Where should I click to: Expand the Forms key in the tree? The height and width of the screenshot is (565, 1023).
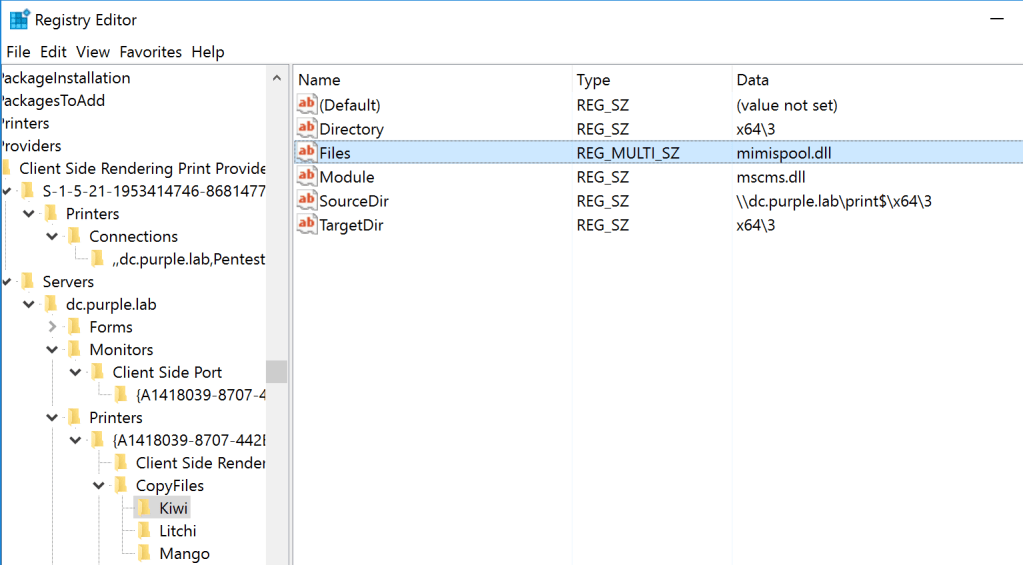[52, 327]
